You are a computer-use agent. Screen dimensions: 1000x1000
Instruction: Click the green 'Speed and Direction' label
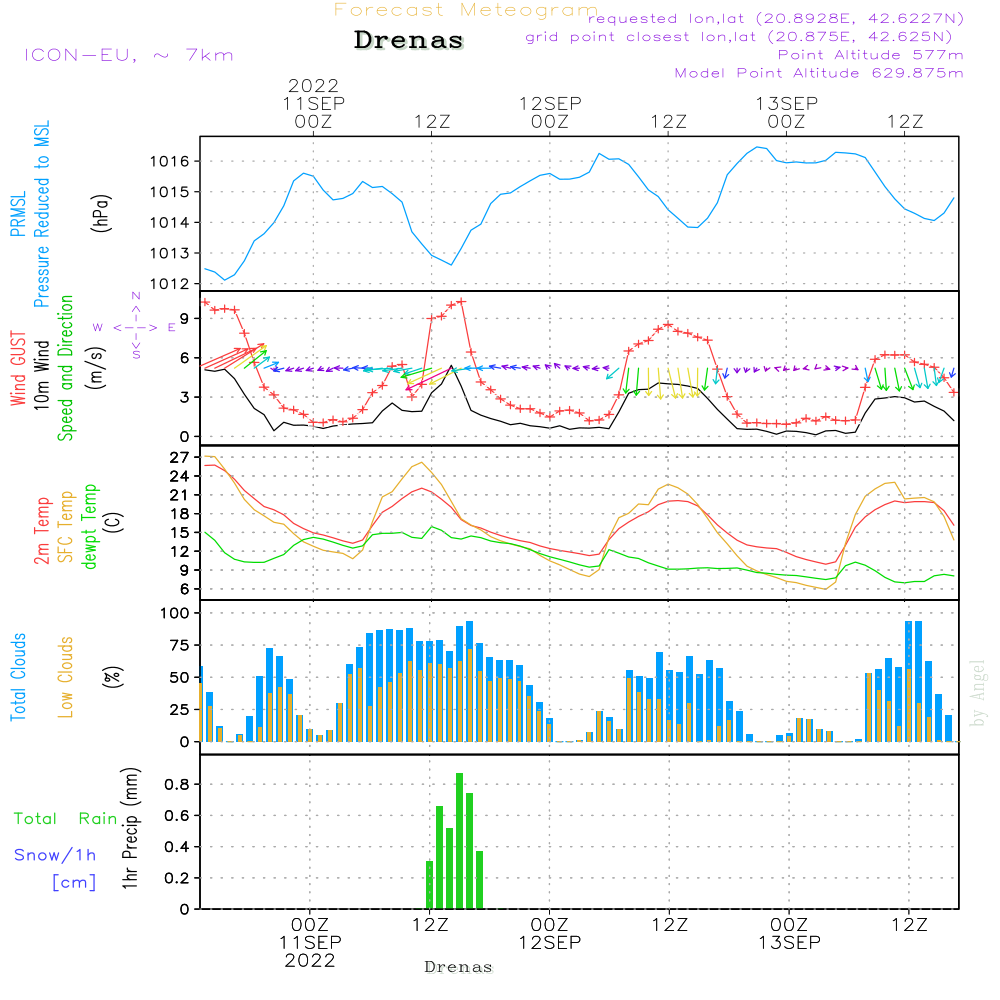65,368
